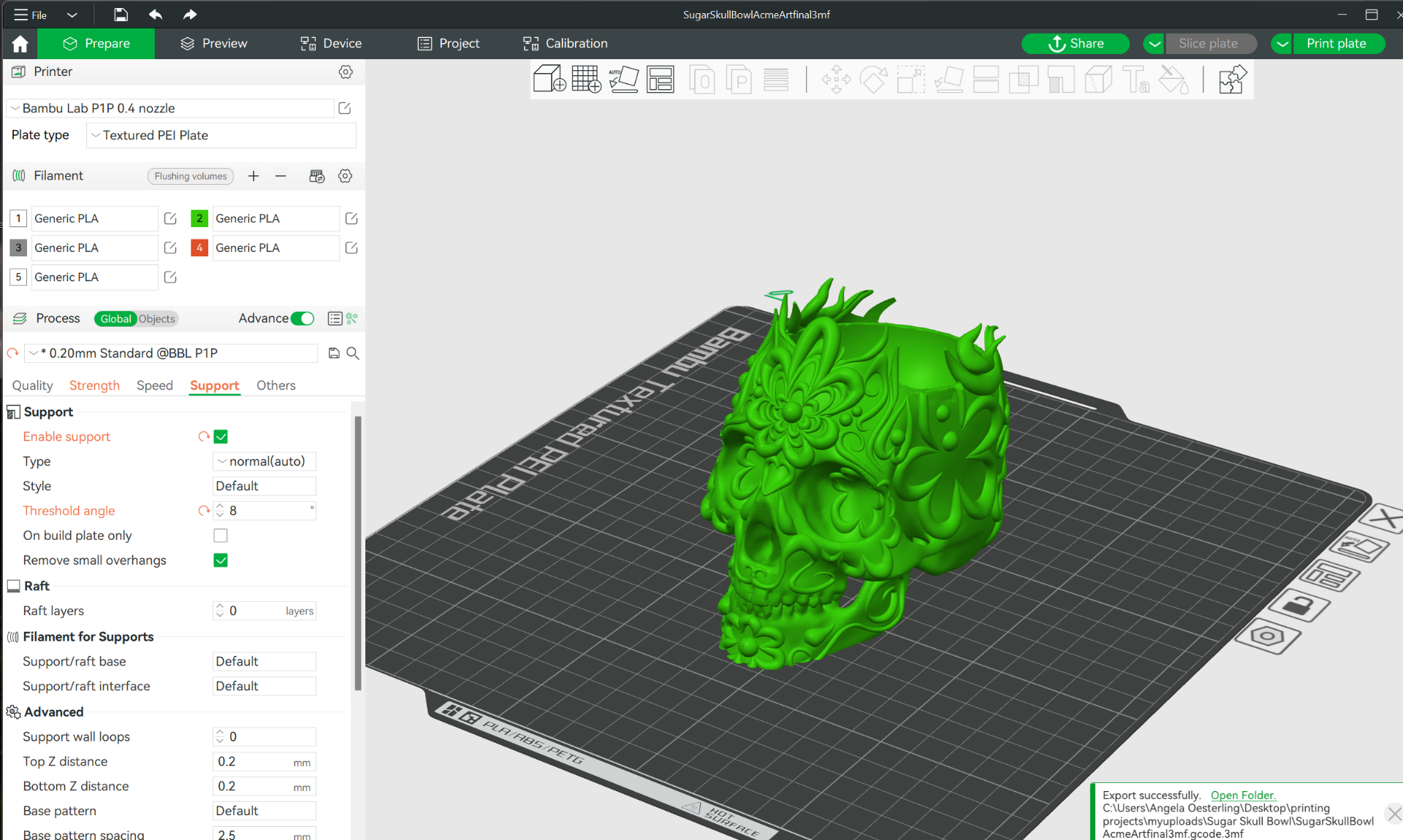1403x840 pixels.
Task: Click the Open Folder link
Action: click(1243, 795)
